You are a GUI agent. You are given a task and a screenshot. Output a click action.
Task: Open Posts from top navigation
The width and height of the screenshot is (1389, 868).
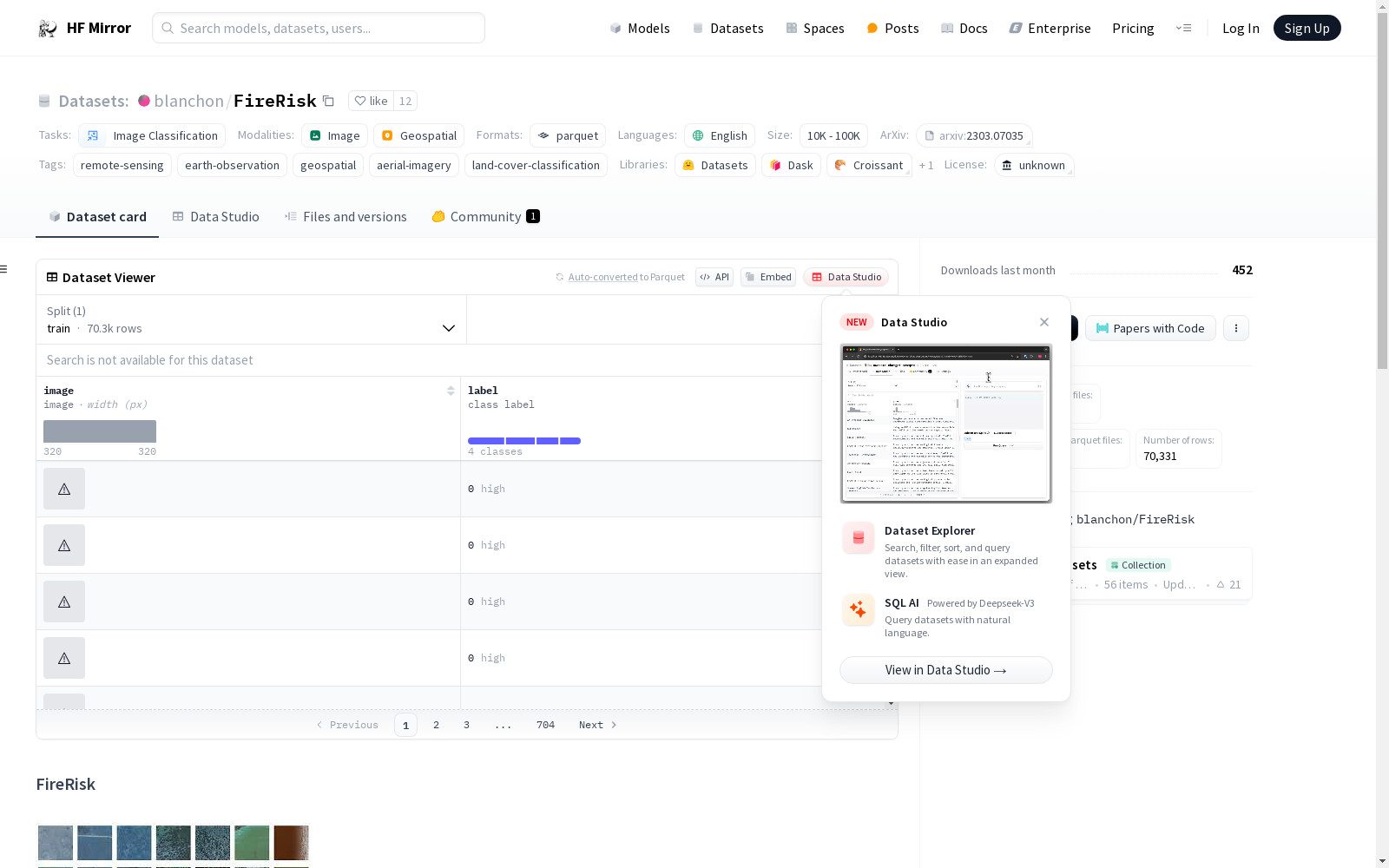pyautogui.click(x=893, y=29)
